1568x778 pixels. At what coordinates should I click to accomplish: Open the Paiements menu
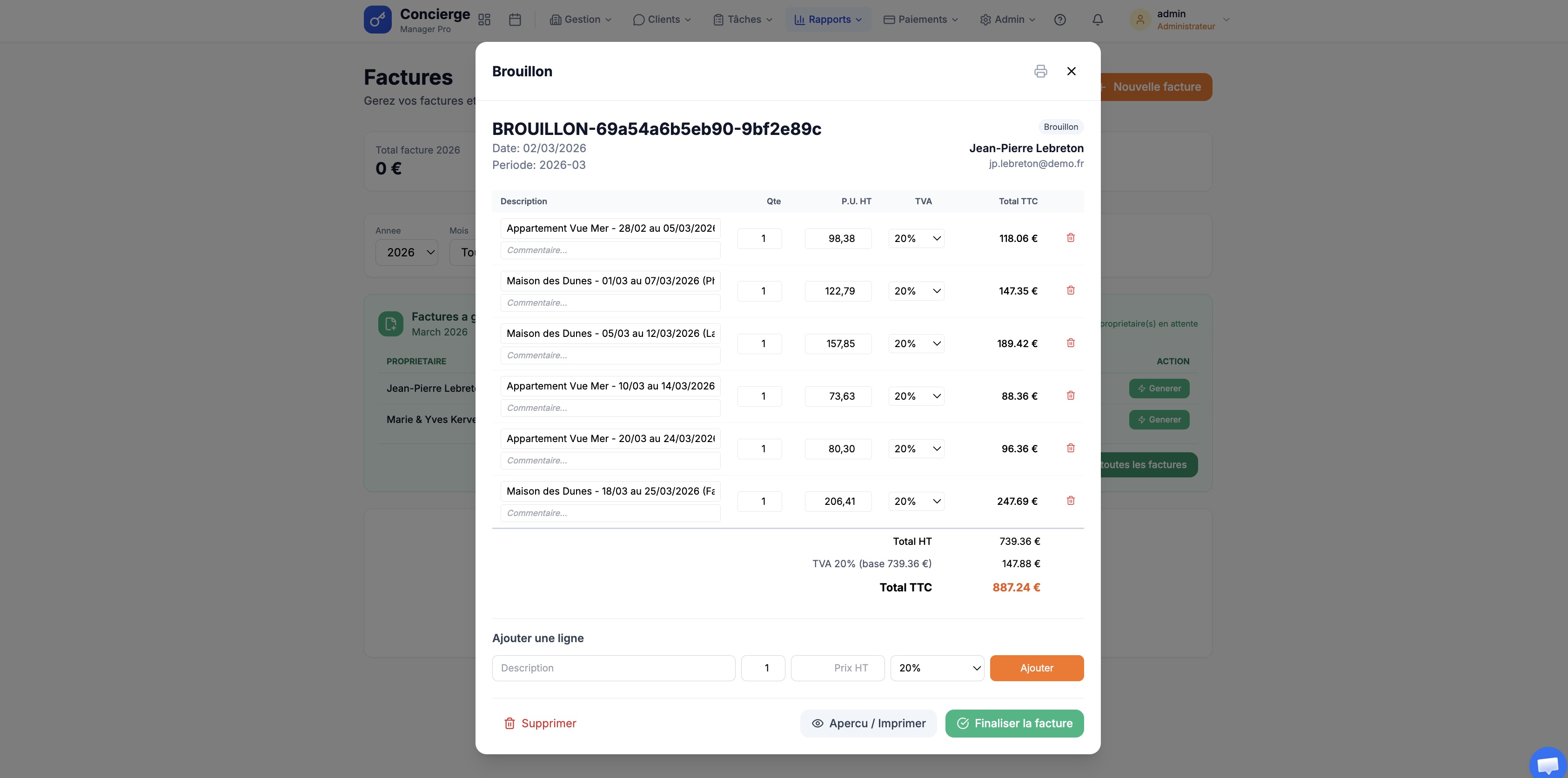click(920, 20)
